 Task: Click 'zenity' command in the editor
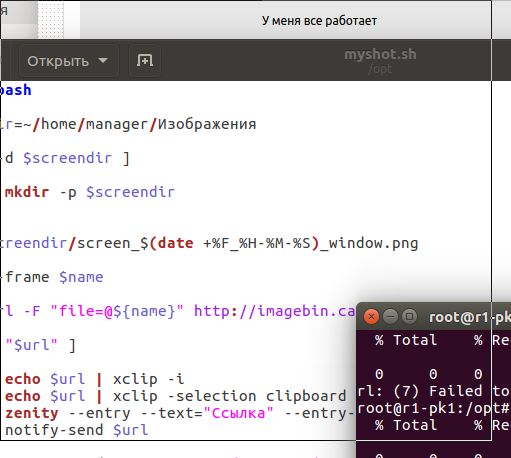click(x=32, y=413)
